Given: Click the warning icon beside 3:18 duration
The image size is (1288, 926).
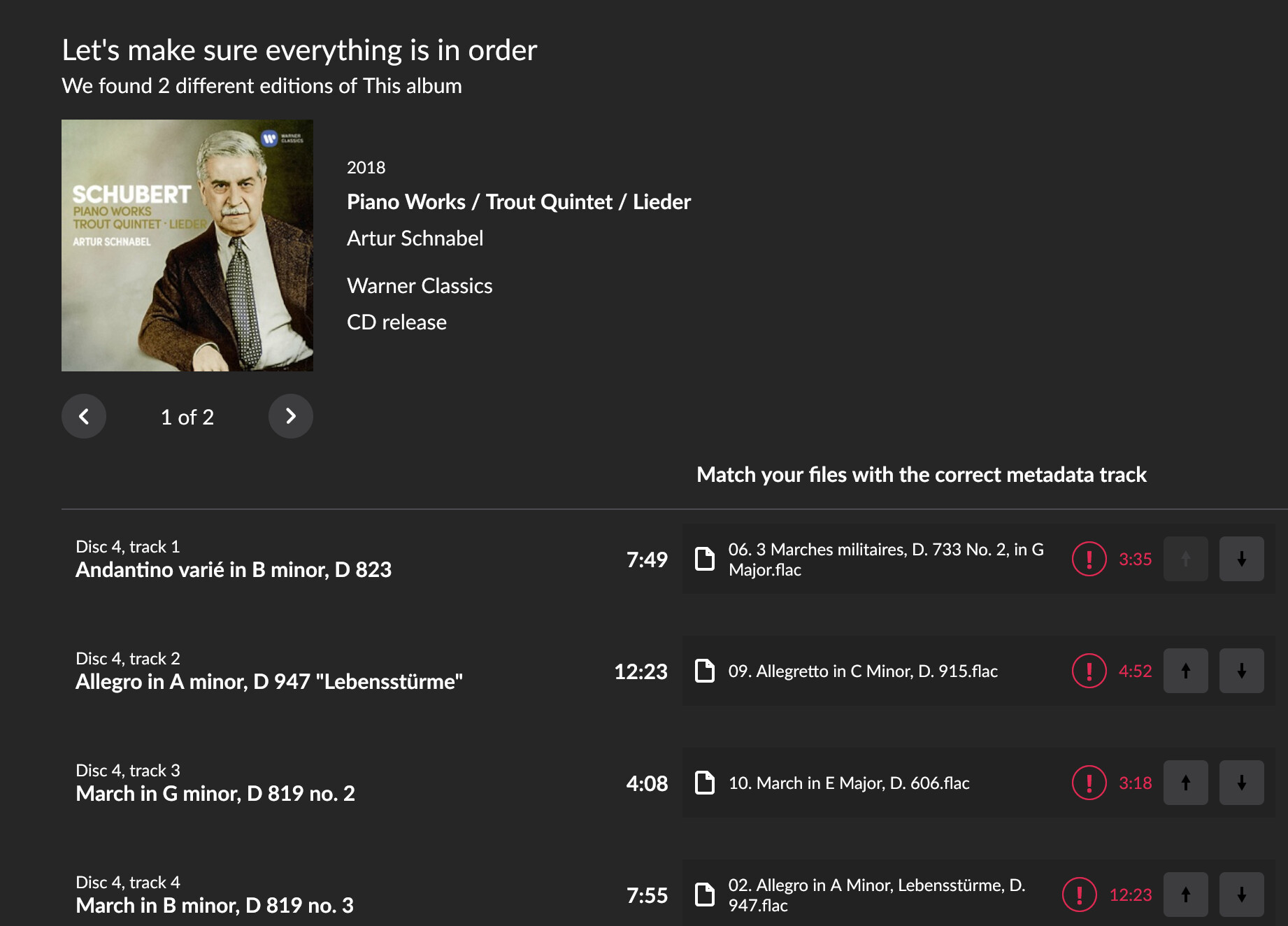Looking at the screenshot, I should [x=1089, y=783].
